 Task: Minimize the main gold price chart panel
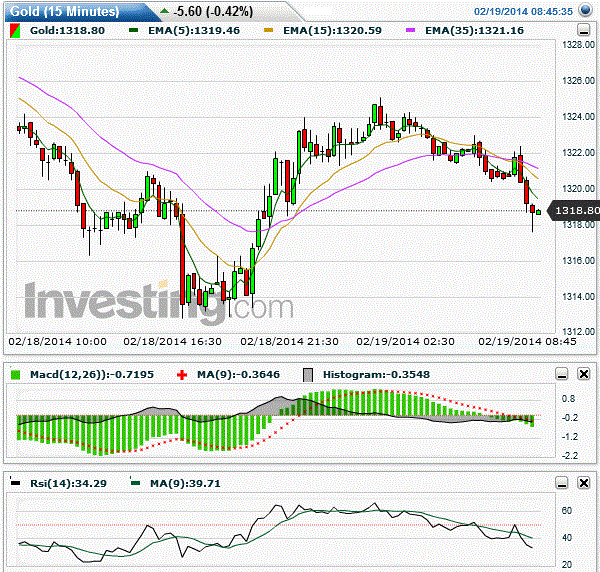(x=583, y=30)
